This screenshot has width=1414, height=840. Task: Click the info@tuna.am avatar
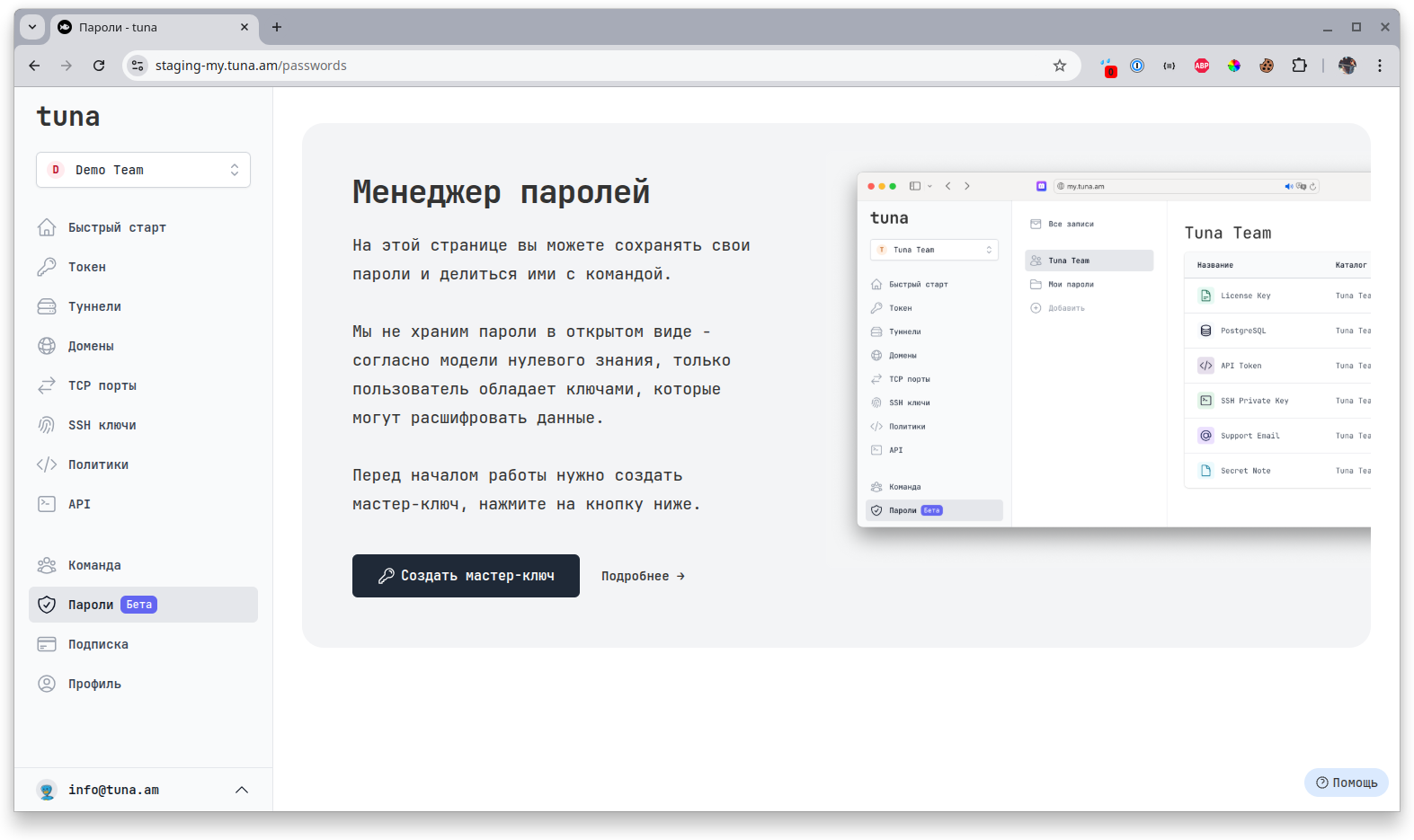pyautogui.click(x=47, y=790)
